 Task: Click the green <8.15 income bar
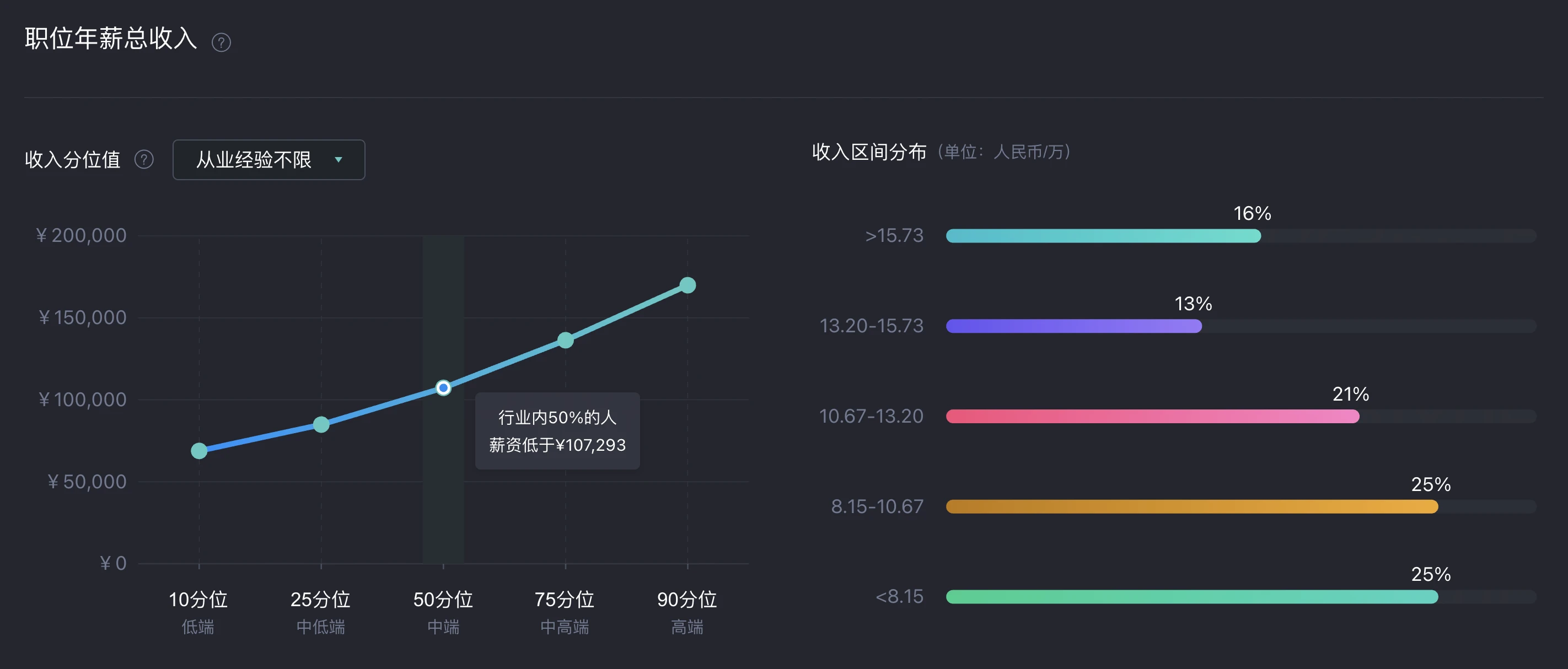(1192, 597)
